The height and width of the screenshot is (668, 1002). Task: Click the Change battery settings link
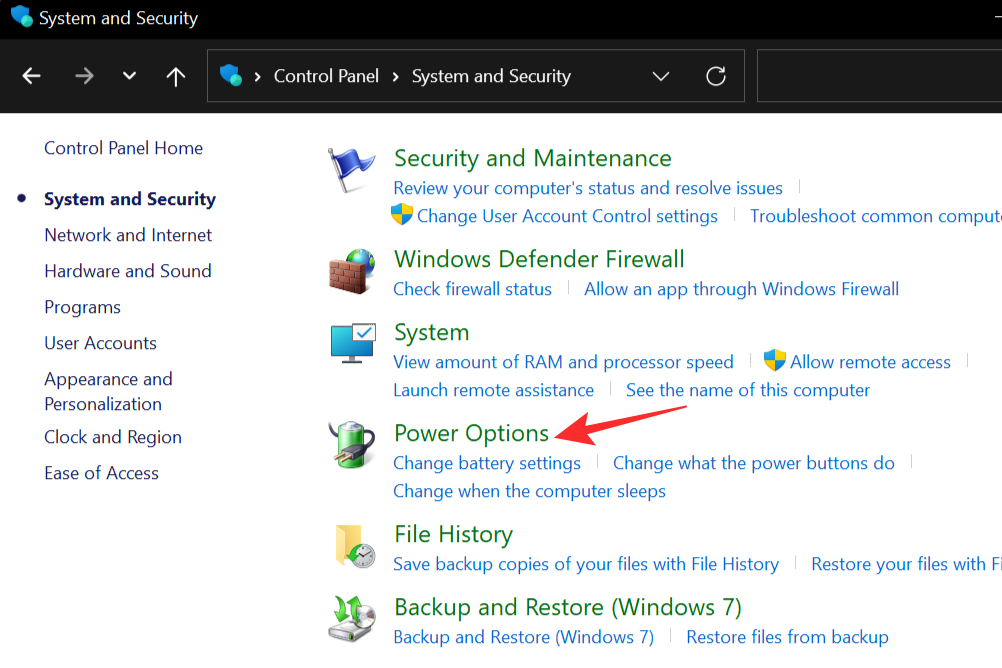tap(487, 463)
